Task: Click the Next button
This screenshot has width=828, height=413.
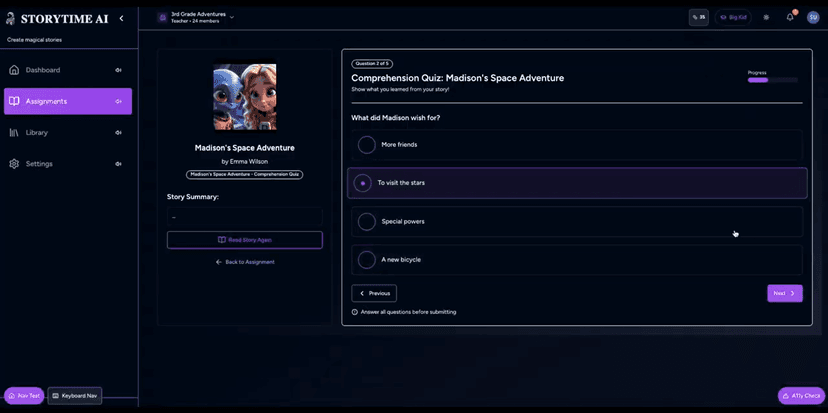Action: click(784, 293)
